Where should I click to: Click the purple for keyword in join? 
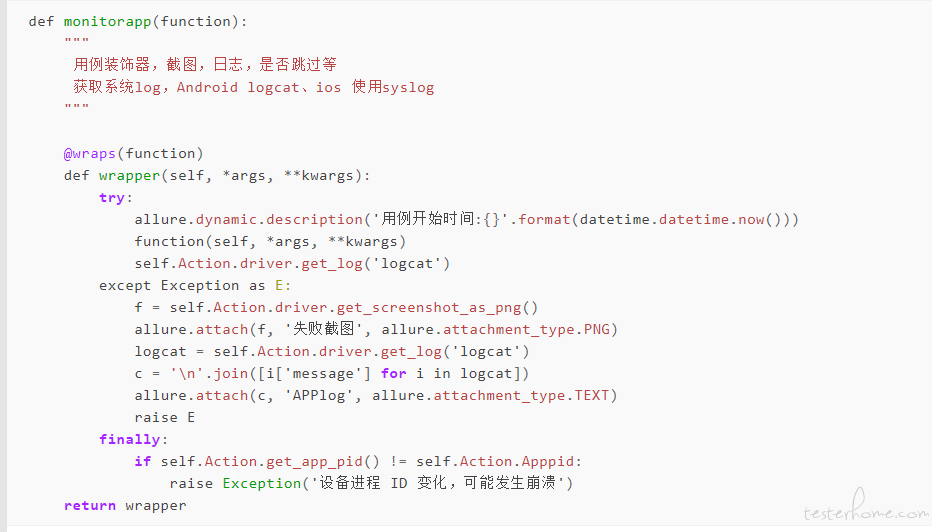pyautogui.click(x=393, y=374)
